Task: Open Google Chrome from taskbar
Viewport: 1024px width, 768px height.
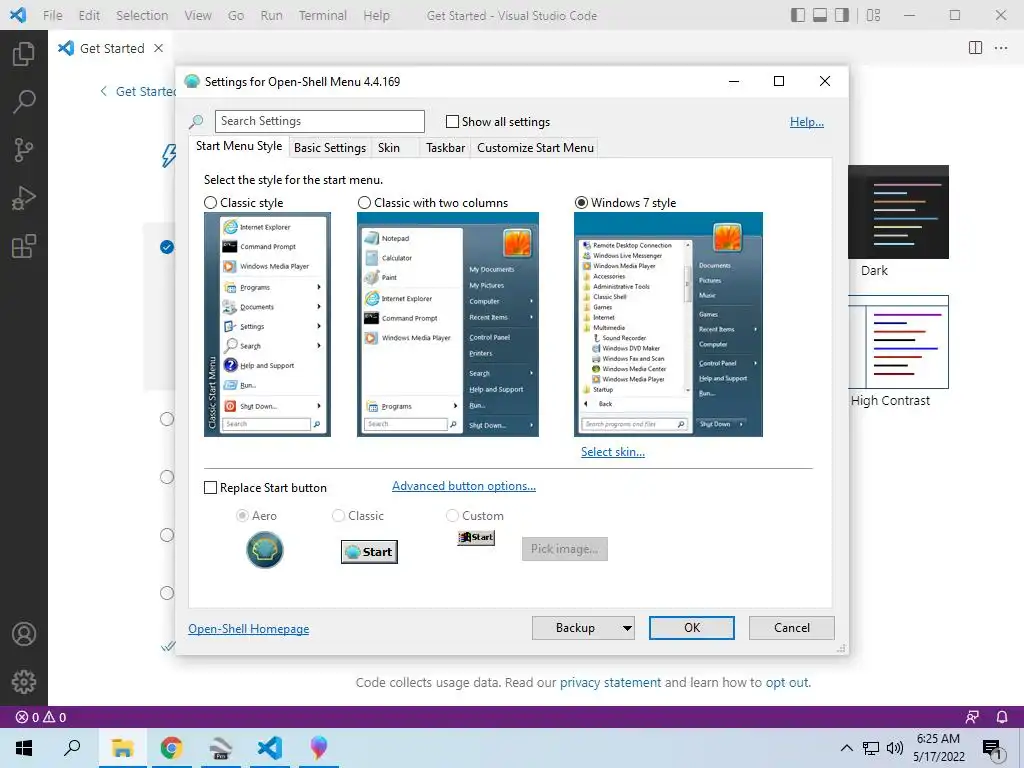Action: click(171, 748)
